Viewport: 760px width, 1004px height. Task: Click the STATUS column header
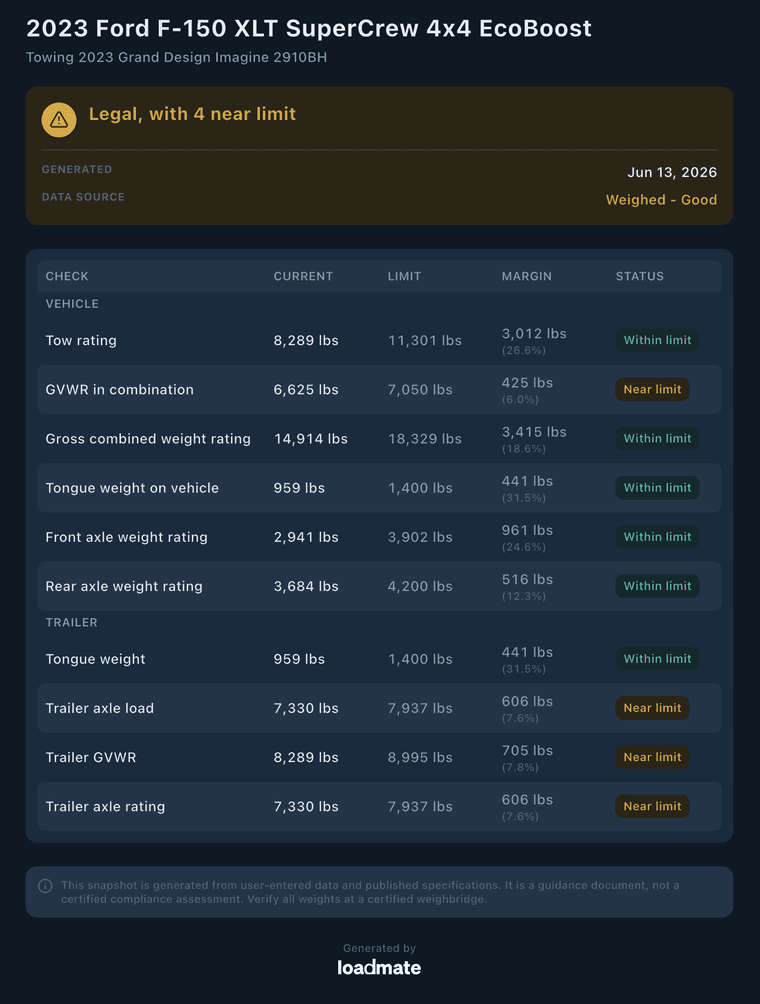pos(640,276)
